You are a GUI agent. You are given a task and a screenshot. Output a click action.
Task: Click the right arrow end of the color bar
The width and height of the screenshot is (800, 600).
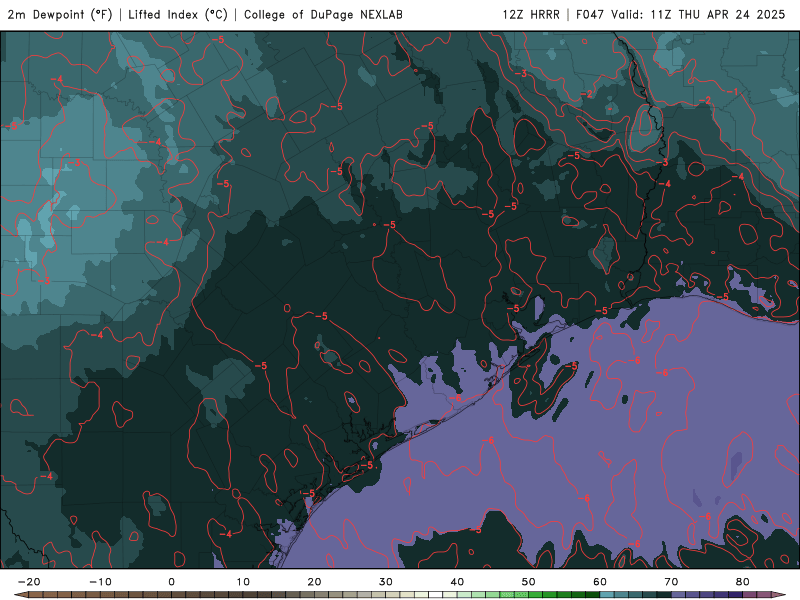pos(778,595)
